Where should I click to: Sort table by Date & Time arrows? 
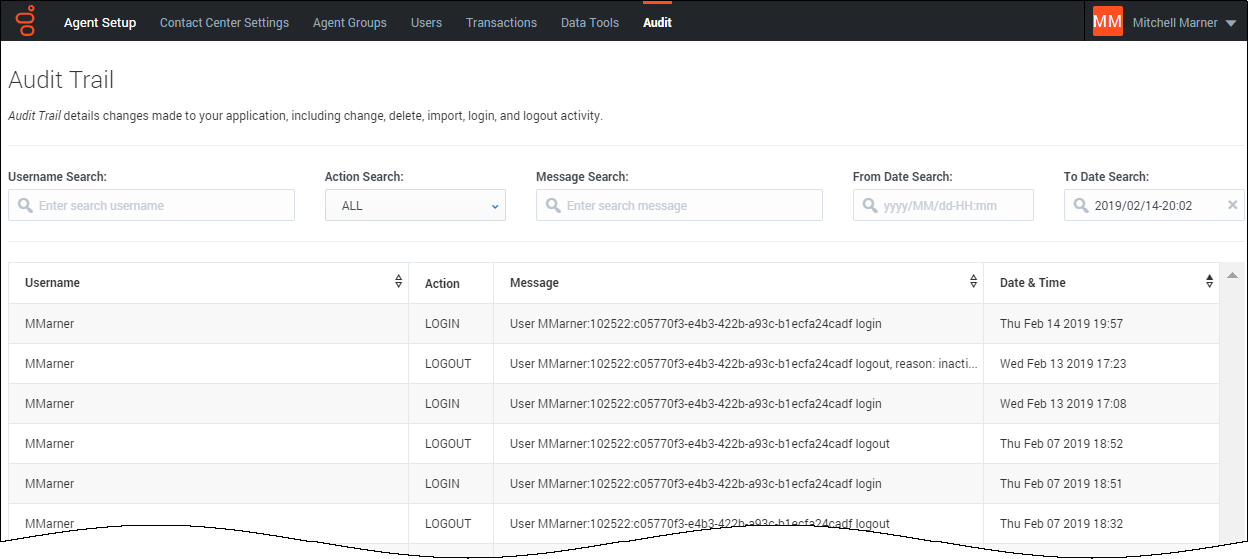tap(1209, 282)
